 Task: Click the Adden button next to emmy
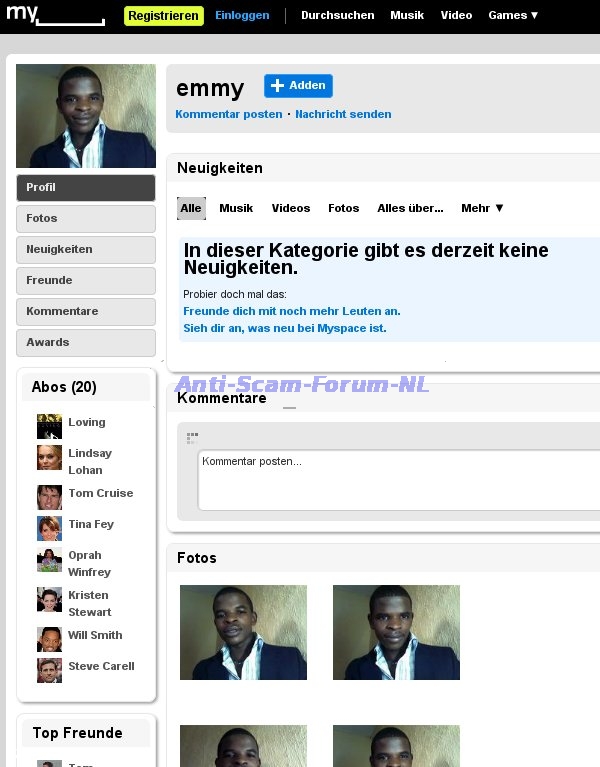pyautogui.click(x=298, y=86)
